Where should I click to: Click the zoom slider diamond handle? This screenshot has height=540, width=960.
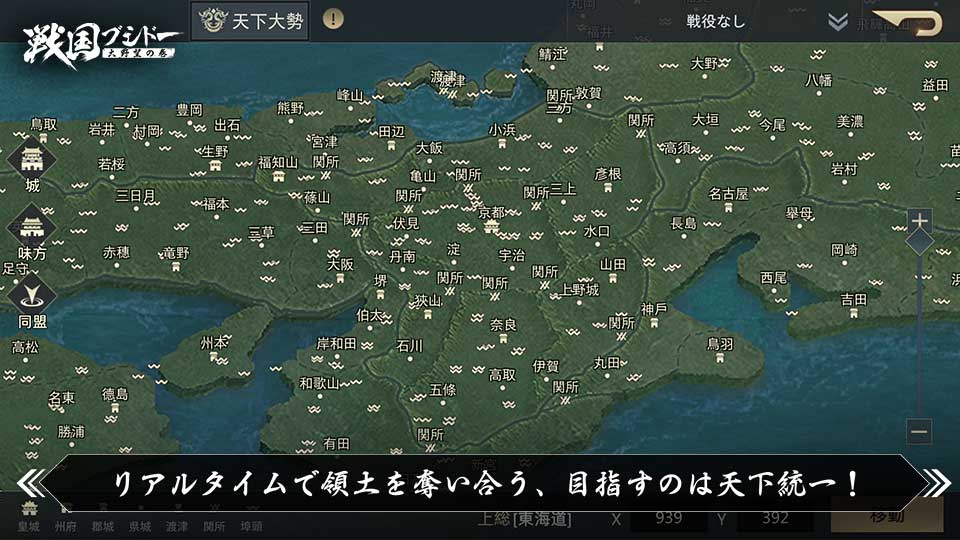pos(919,242)
